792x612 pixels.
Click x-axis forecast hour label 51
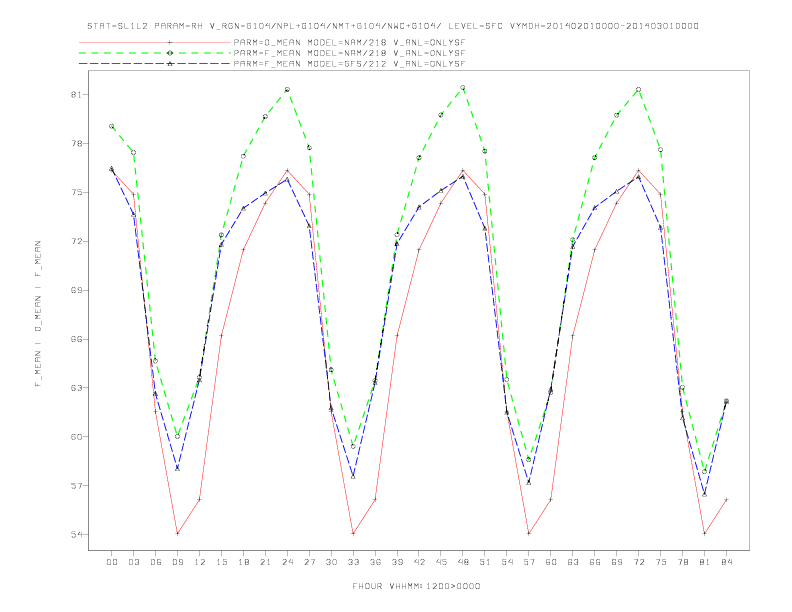pos(485,562)
